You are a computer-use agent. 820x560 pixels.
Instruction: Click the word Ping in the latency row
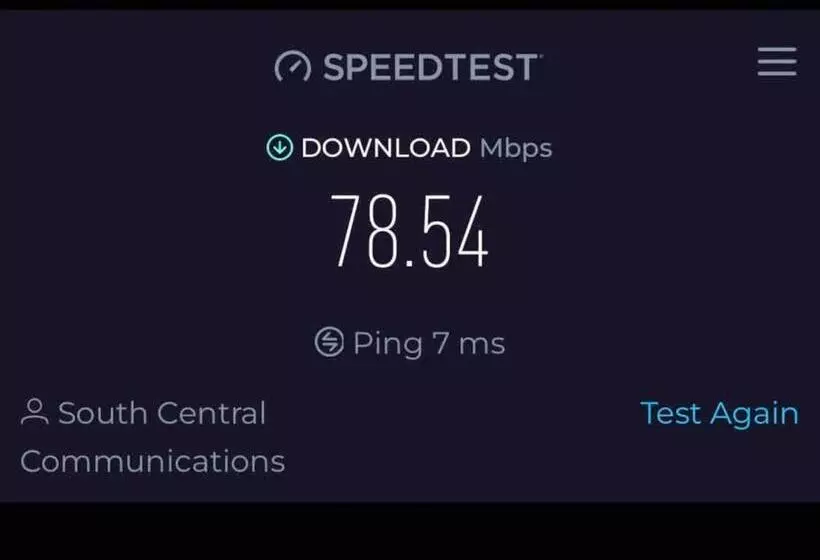tap(388, 344)
